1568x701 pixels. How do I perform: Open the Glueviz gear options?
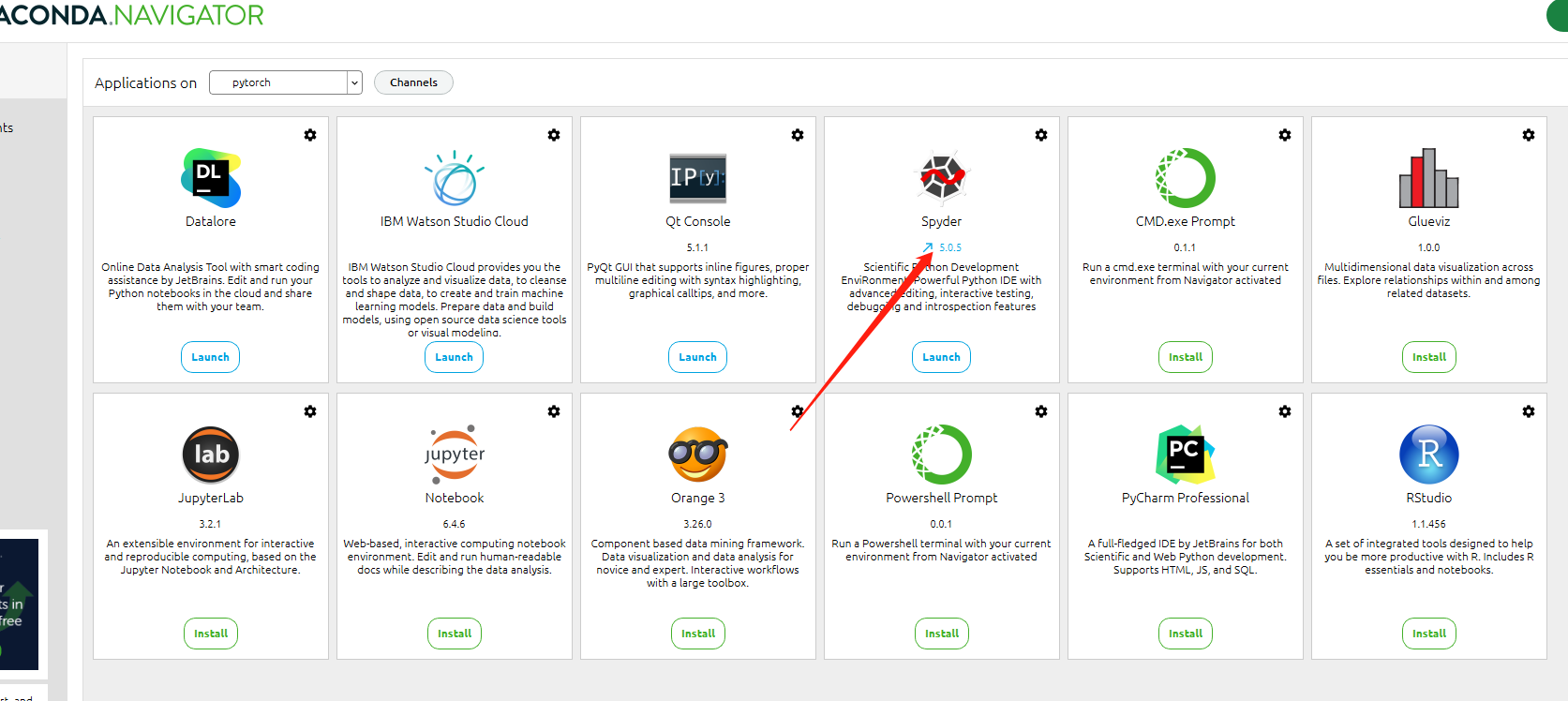click(1529, 135)
